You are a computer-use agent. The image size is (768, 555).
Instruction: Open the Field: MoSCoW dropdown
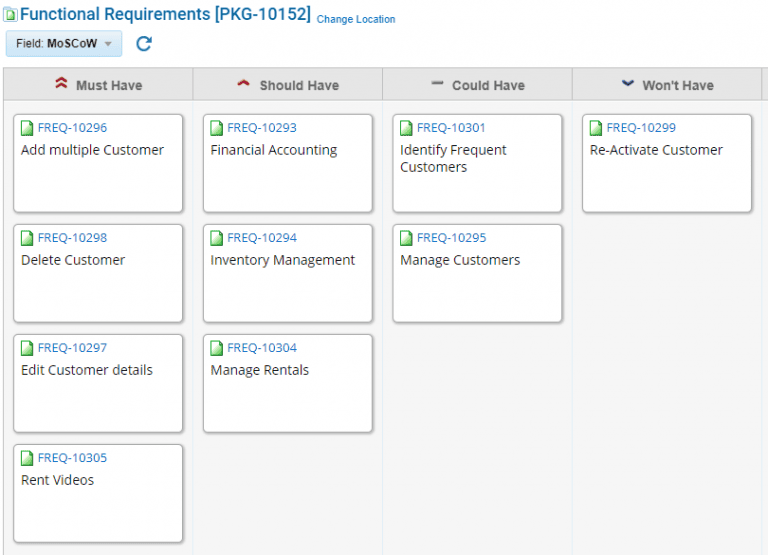pos(64,44)
